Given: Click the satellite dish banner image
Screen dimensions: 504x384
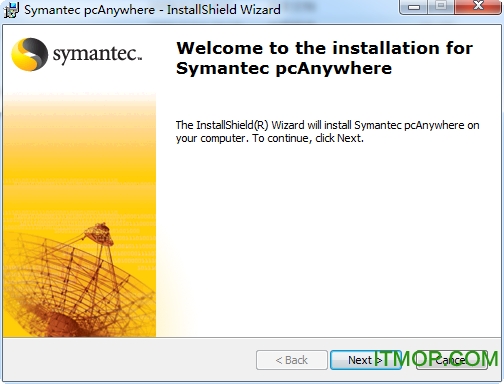Looking at the screenshot, I should click(79, 215).
